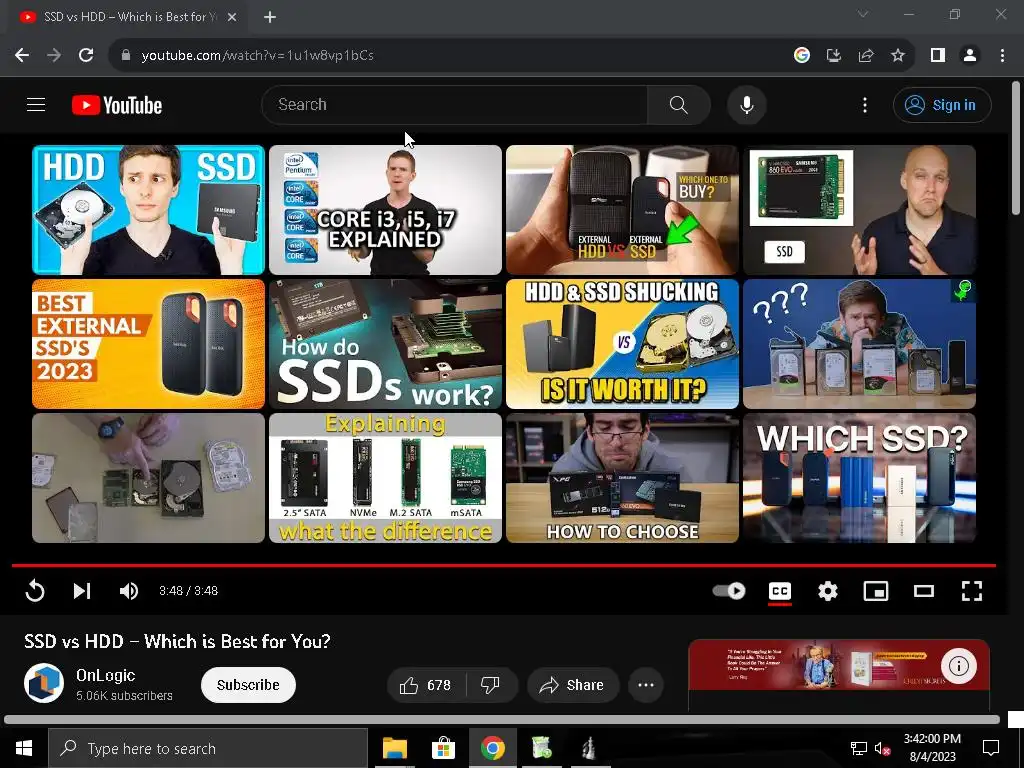1024x768 pixels.
Task: Toggle Chrome side panel
Action: tap(938, 56)
